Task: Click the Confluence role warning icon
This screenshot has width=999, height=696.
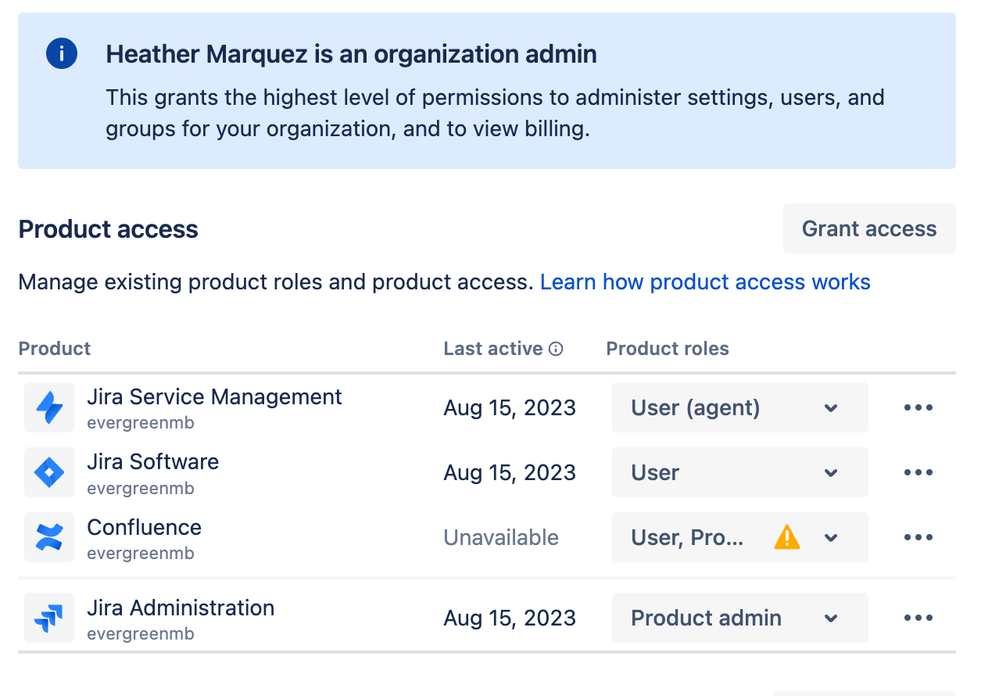Action: click(x=787, y=538)
